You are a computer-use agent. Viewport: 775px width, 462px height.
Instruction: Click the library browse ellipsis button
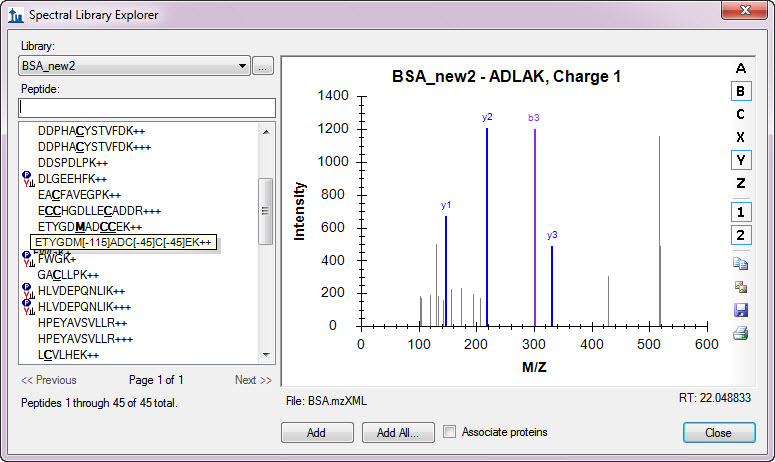[x=263, y=66]
